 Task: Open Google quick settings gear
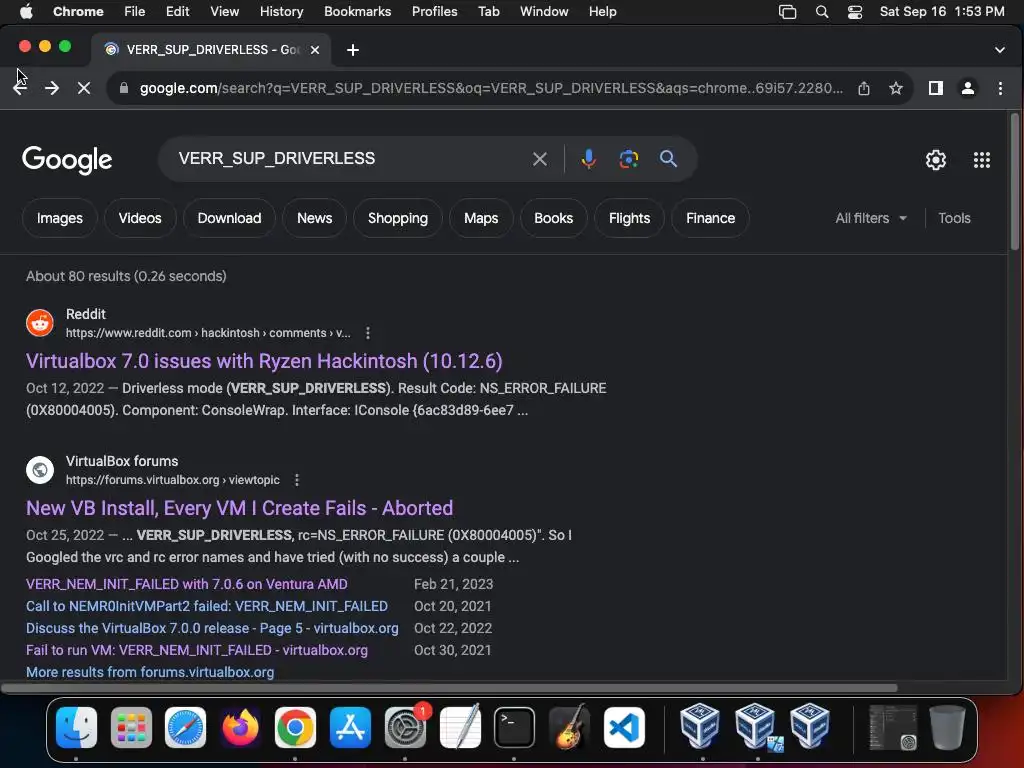(x=935, y=159)
